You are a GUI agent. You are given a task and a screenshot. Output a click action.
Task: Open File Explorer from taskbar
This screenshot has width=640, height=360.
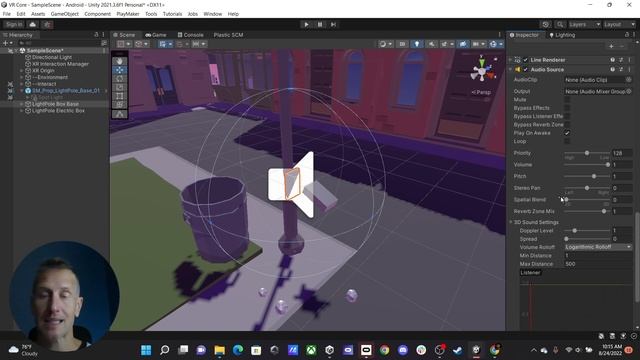point(219,350)
